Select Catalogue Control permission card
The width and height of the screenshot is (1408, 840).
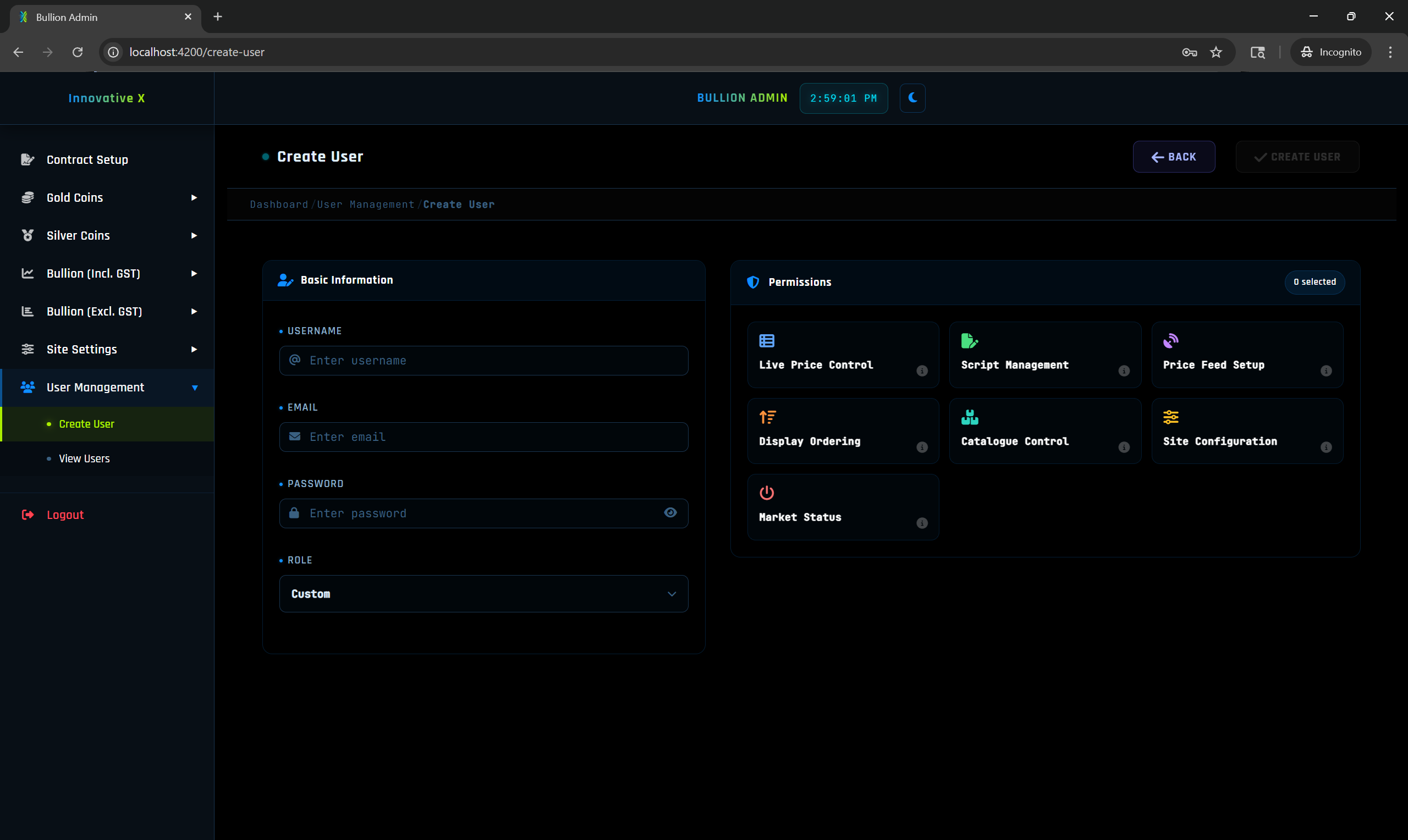pyautogui.click(x=1044, y=431)
